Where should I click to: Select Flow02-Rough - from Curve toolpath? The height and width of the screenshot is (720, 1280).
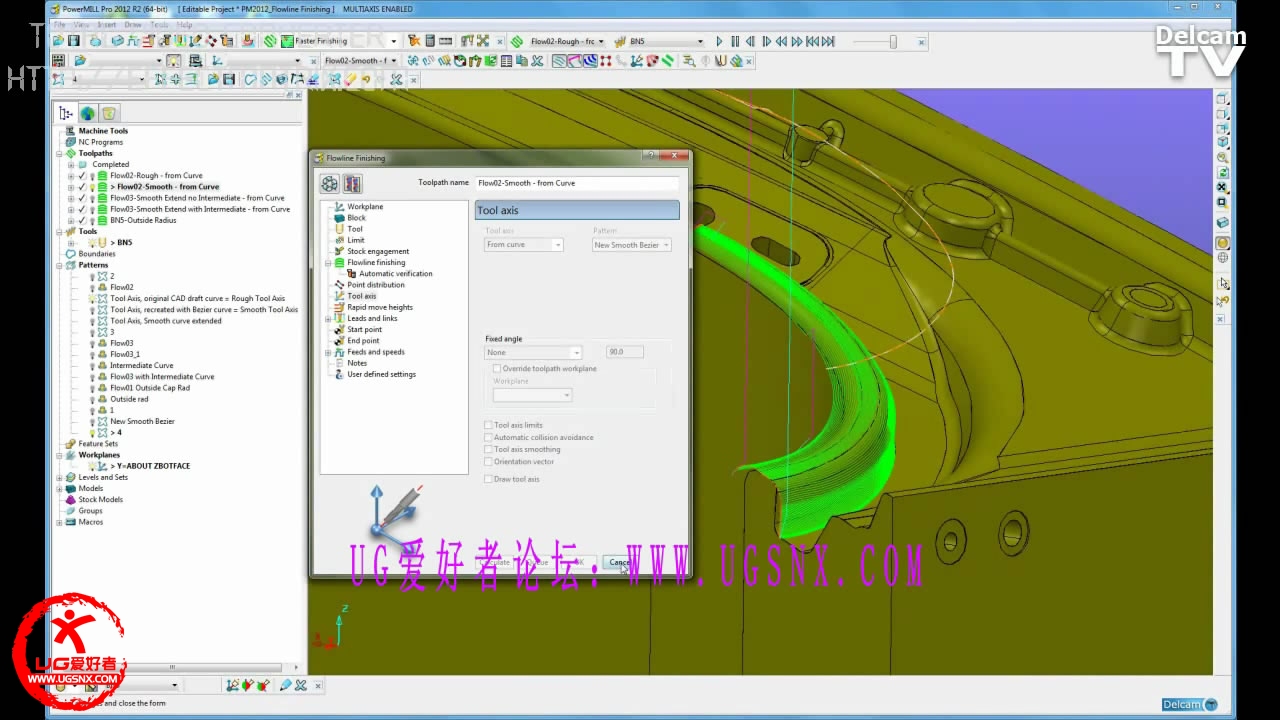point(156,176)
